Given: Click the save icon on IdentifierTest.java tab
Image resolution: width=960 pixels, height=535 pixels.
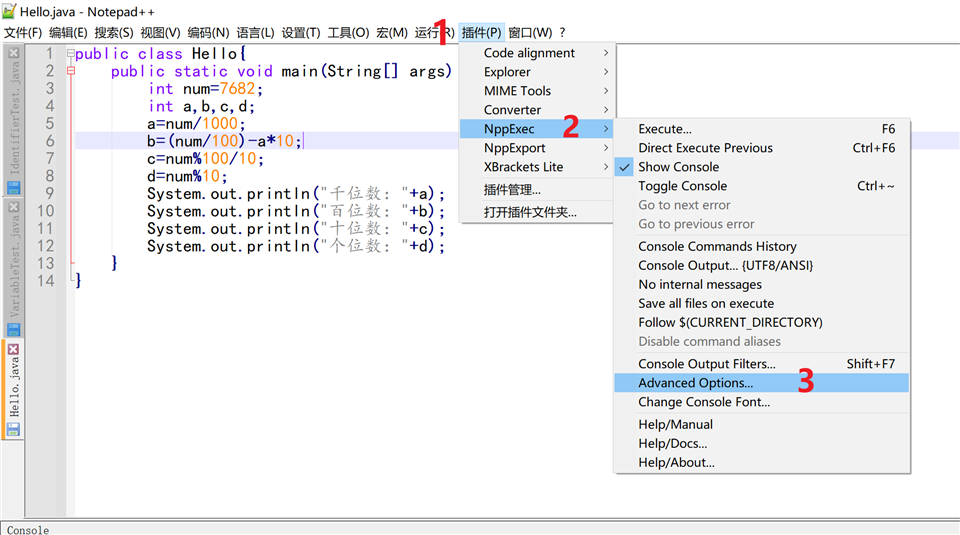Looking at the screenshot, I should [13, 187].
